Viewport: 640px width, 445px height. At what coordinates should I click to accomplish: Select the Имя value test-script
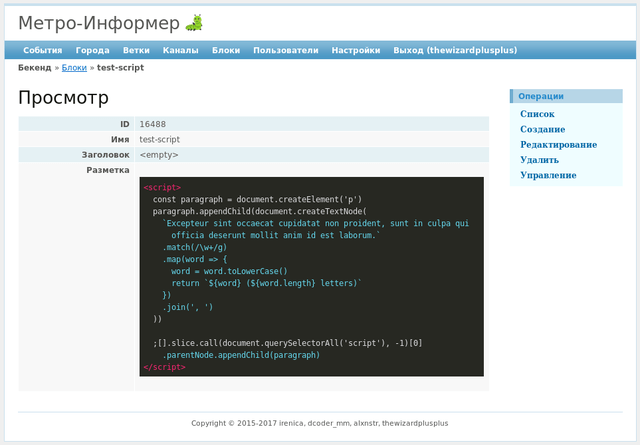tap(160, 140)
